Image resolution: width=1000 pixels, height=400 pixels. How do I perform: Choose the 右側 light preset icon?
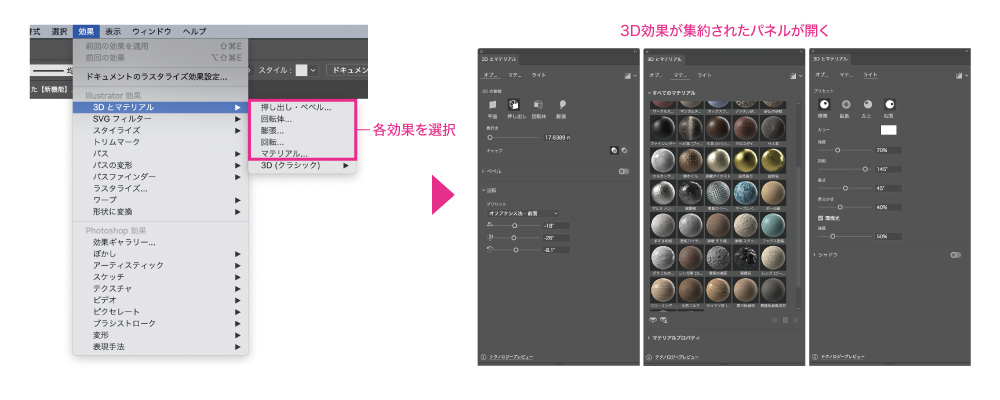pos(890,104)
